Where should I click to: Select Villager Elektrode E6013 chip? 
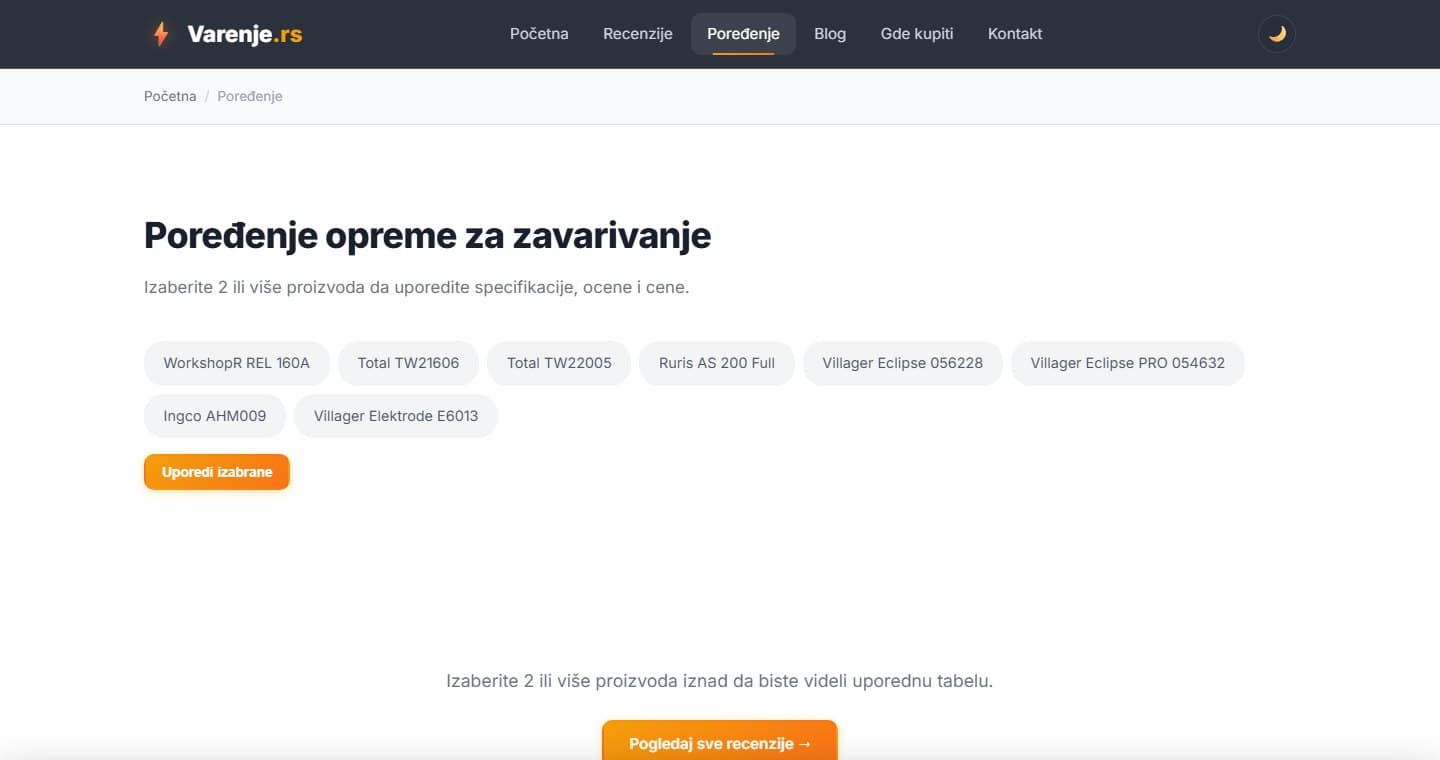pyautogui.click(x=396, y=416)
